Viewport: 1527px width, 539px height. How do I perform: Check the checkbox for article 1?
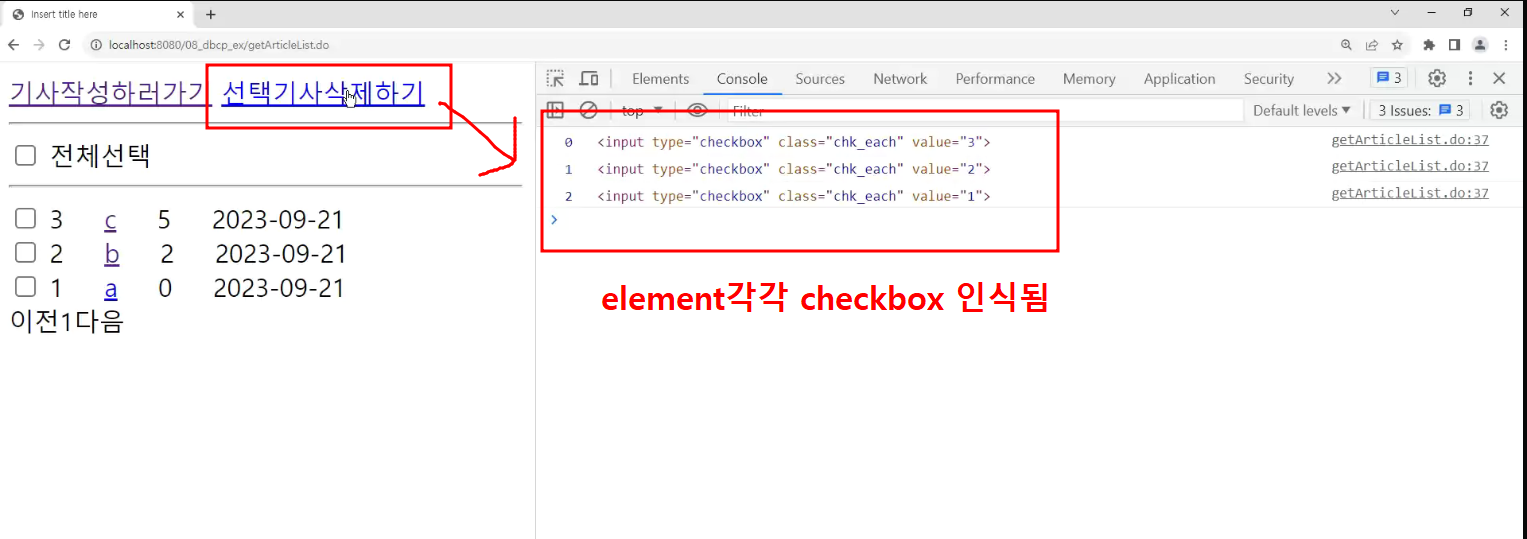click(x=26, y=287)
